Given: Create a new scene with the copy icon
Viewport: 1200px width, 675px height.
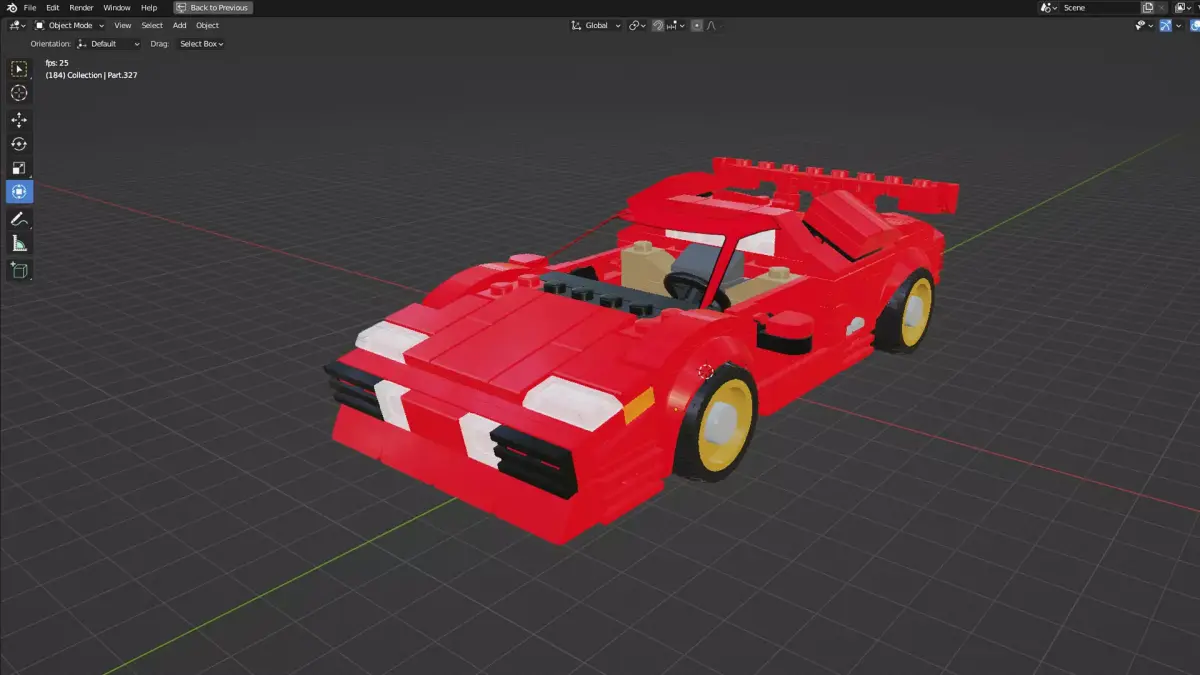Looking at the screenshot, I should pos(1148,7).
